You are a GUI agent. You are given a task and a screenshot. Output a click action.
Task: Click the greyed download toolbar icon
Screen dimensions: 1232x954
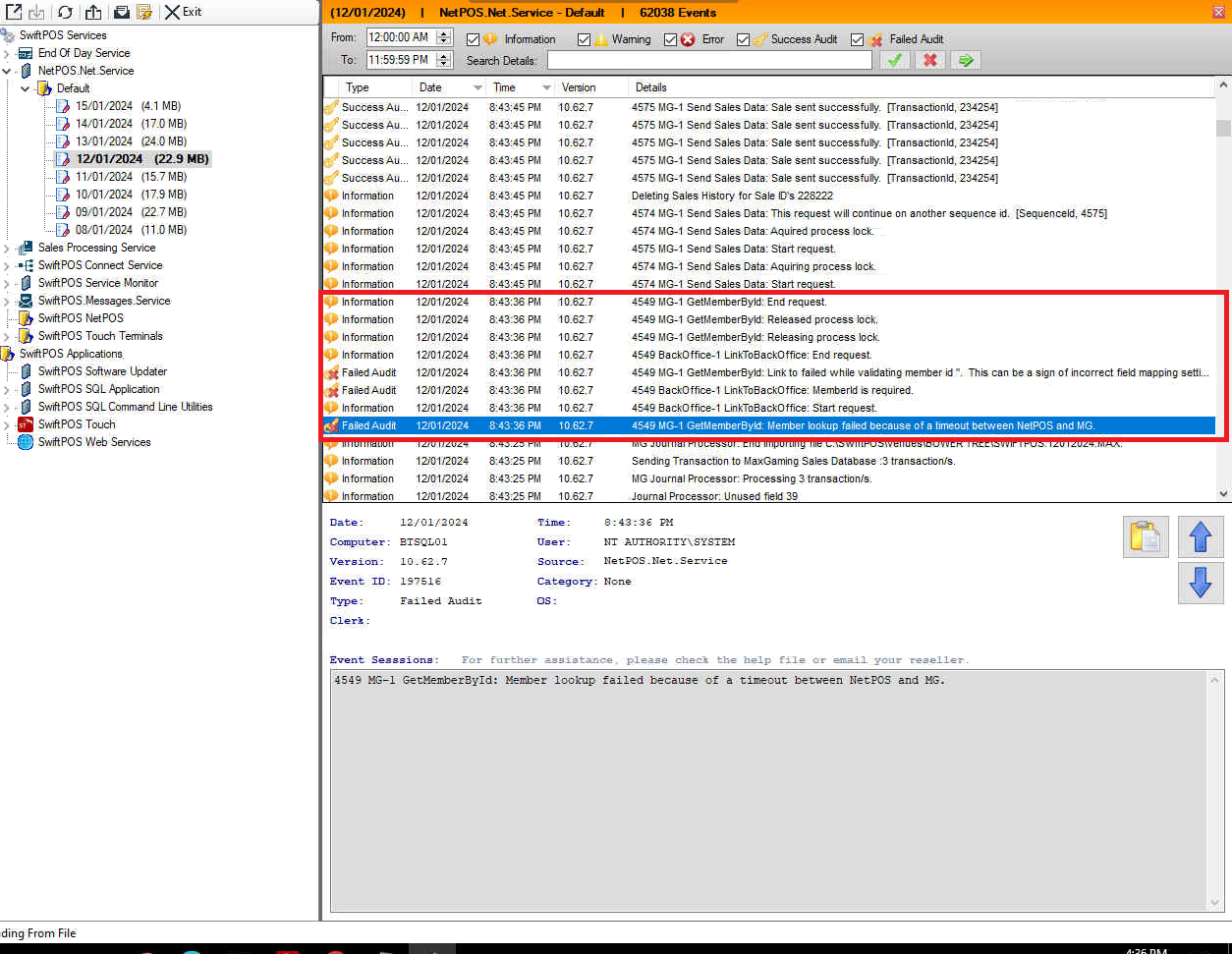click(x=37, y=12)
